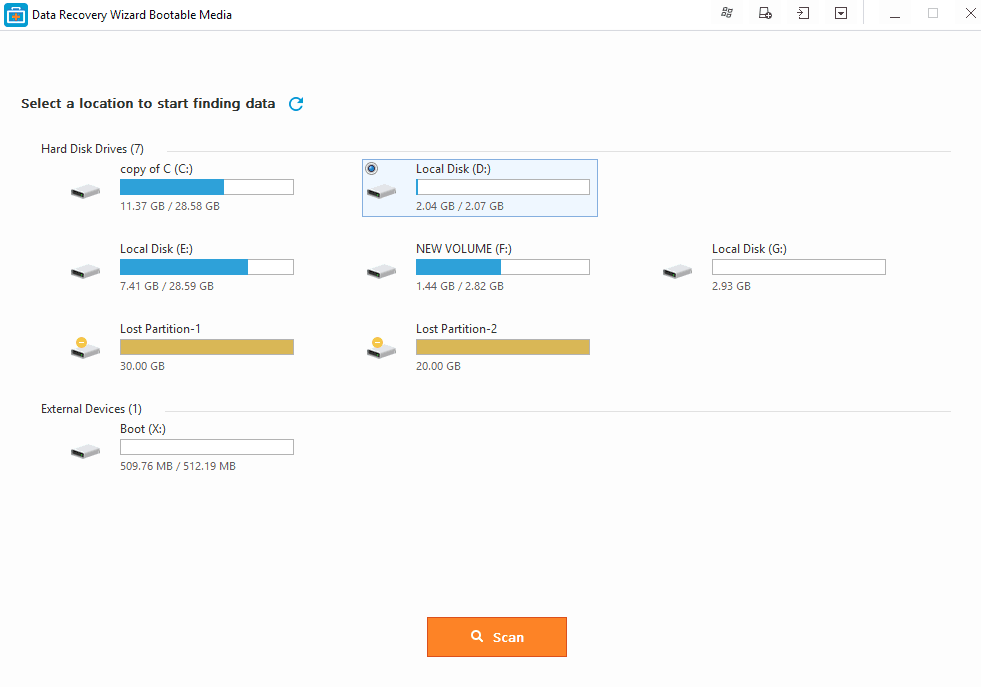
Task: Click the NEW VOLUME (F:) usage bar
Action: [502, 267]
